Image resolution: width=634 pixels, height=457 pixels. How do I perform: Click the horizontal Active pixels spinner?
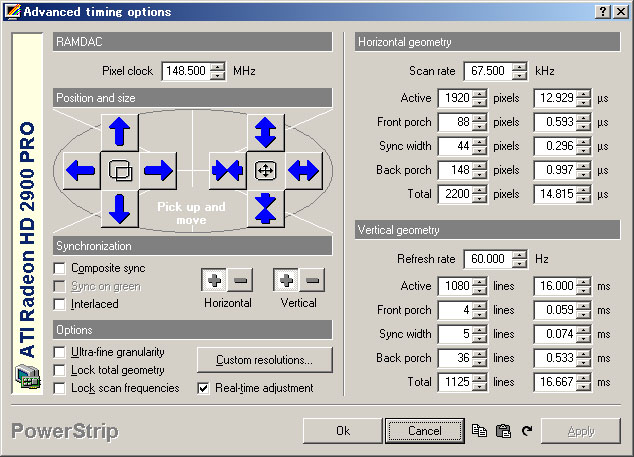(x=479, y=98)
